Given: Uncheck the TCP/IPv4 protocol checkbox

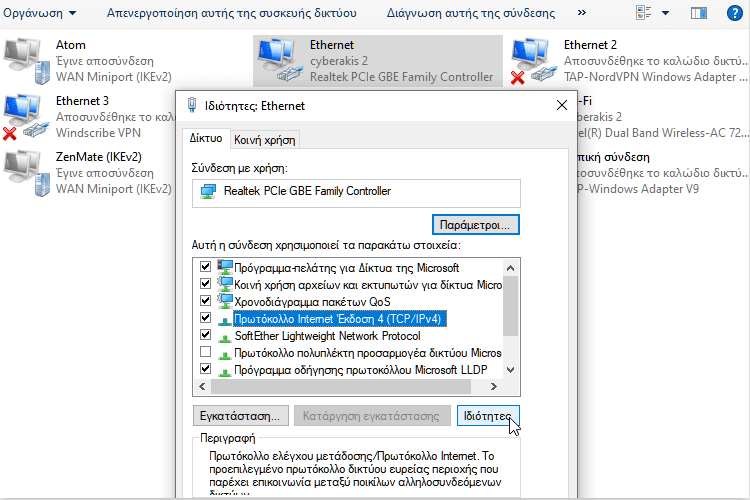Looking at the screenshot, I should [x=206, y=318].
